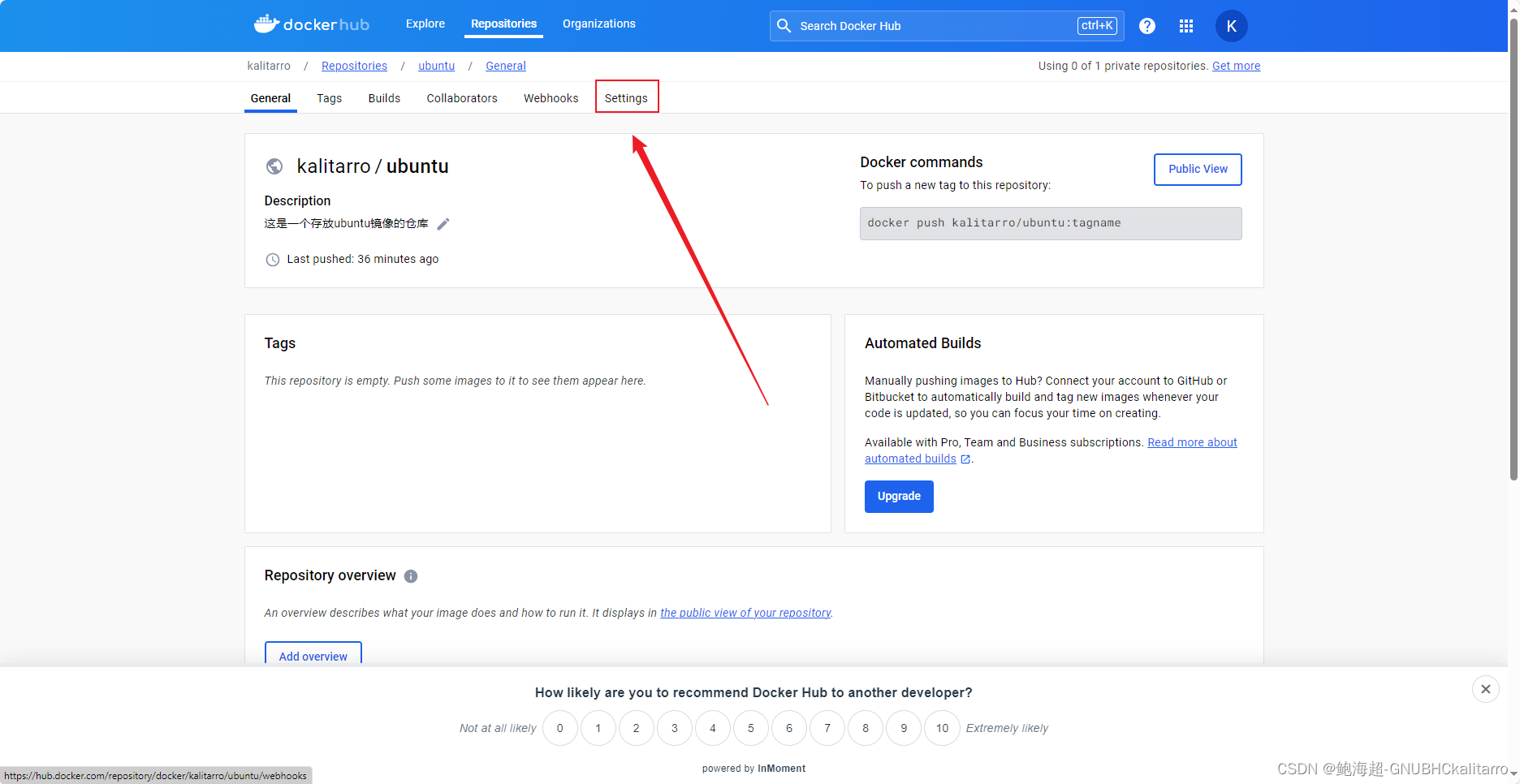This screenshot has height=784, width=1520.
Task: Select rating 10 in the survey
Action: [942, 728]
